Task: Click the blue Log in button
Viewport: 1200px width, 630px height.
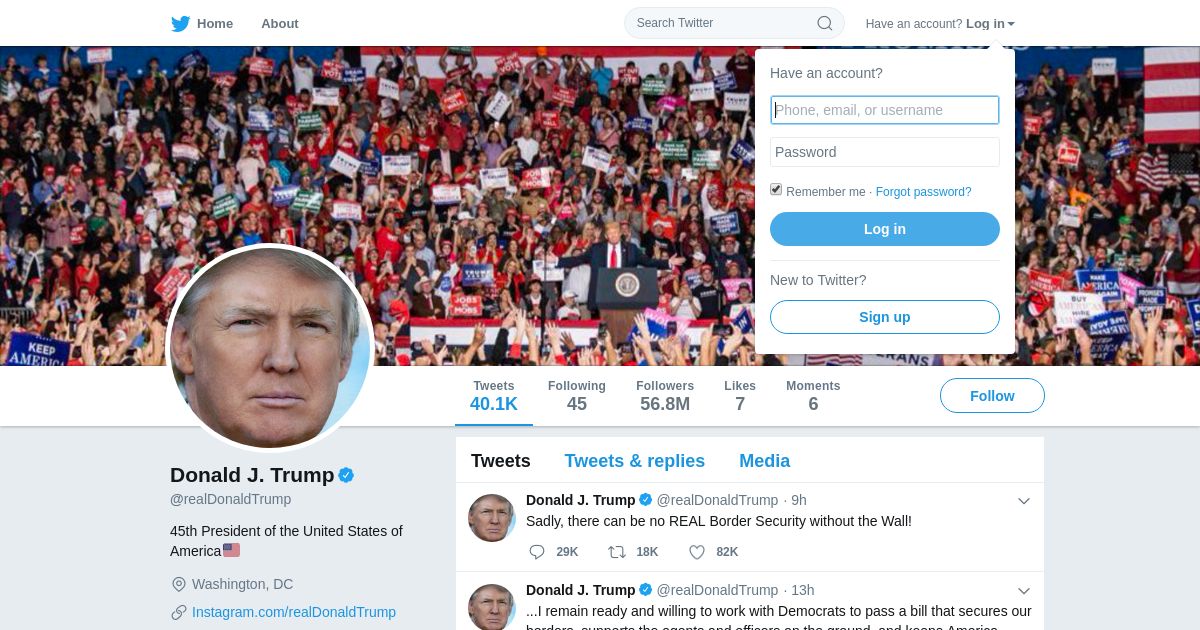Action: [x=885, y=229]
